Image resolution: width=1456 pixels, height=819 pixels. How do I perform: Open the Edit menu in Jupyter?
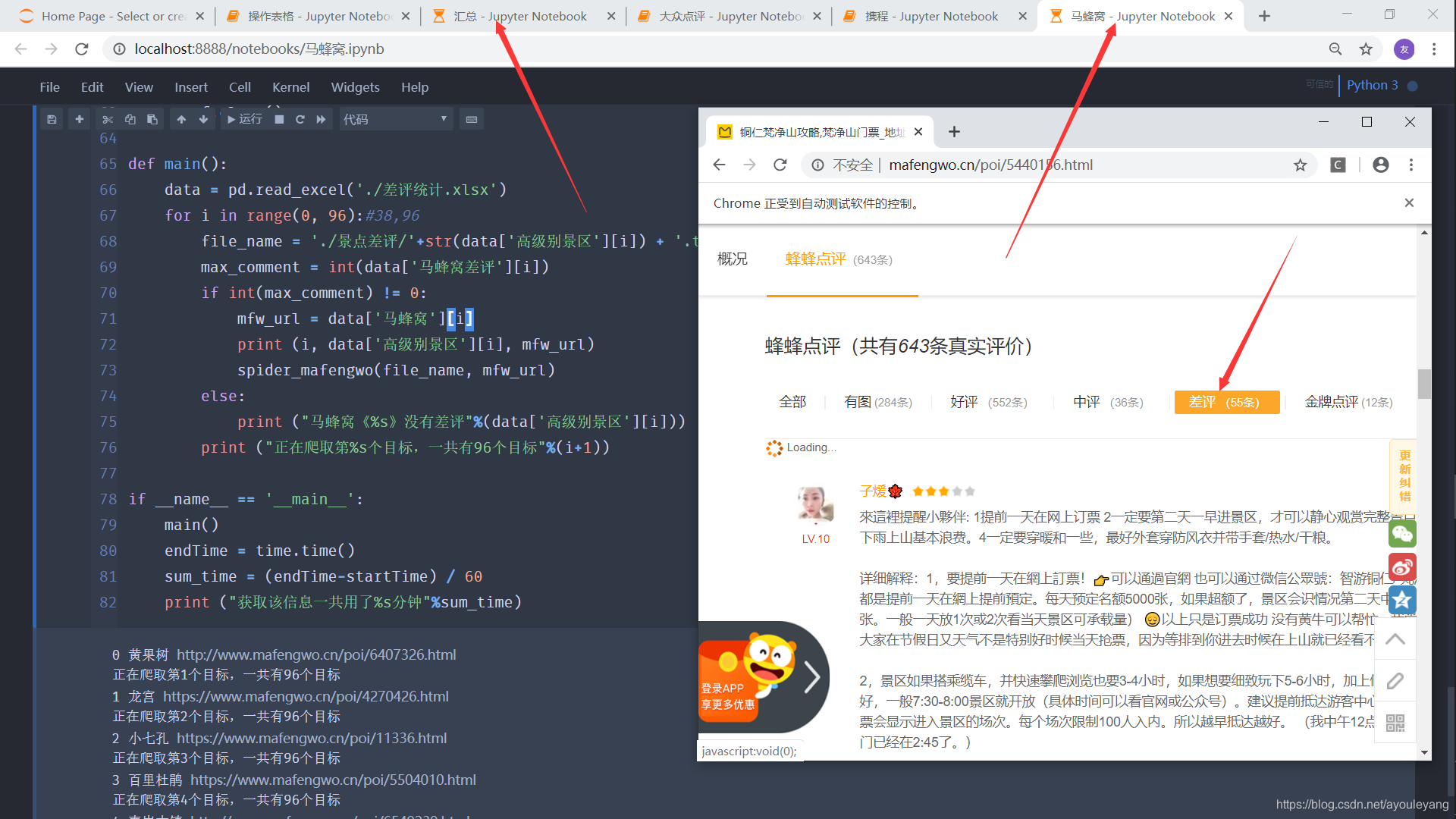[93, 87]
